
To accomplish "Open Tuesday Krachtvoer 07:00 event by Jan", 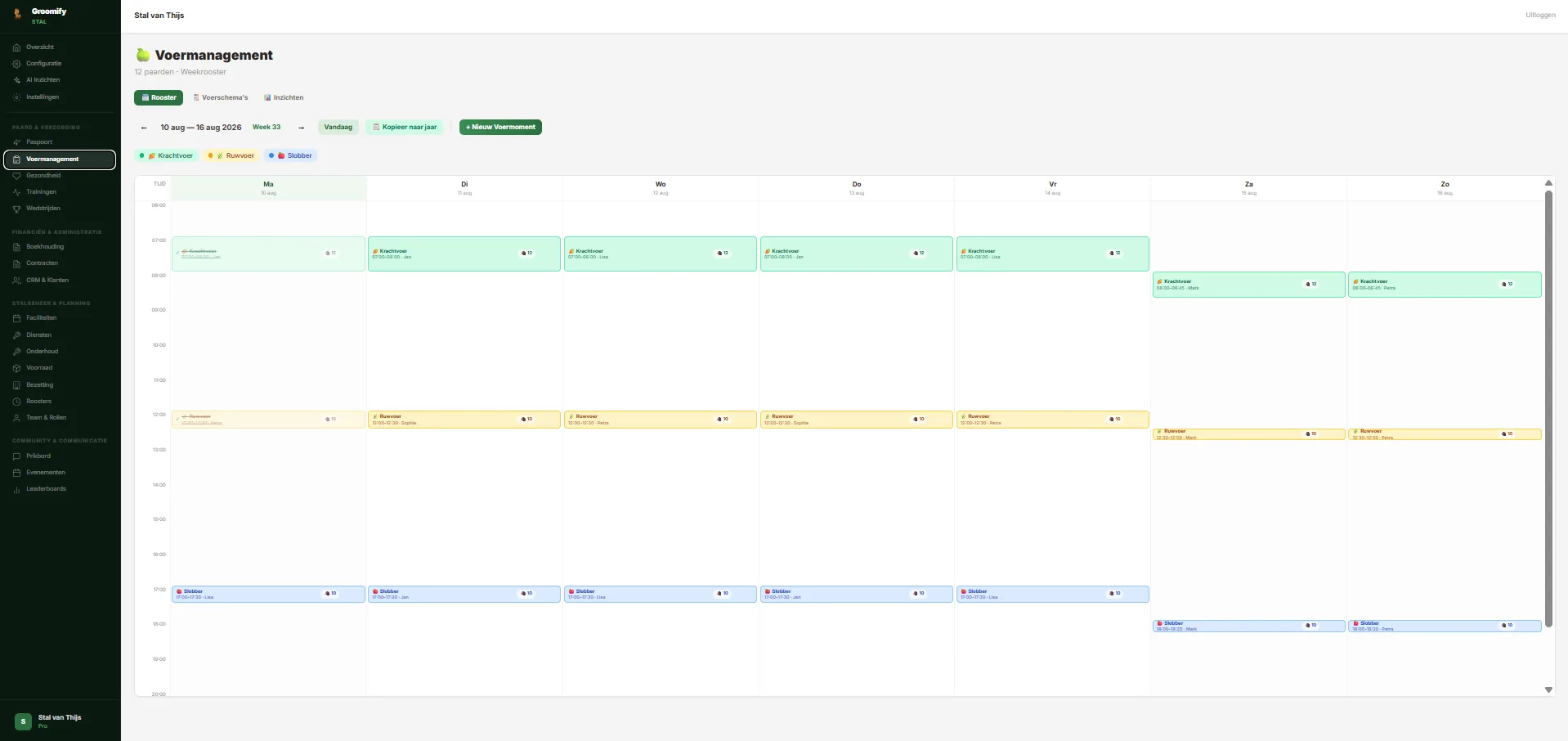I will (x=464, y=254).
